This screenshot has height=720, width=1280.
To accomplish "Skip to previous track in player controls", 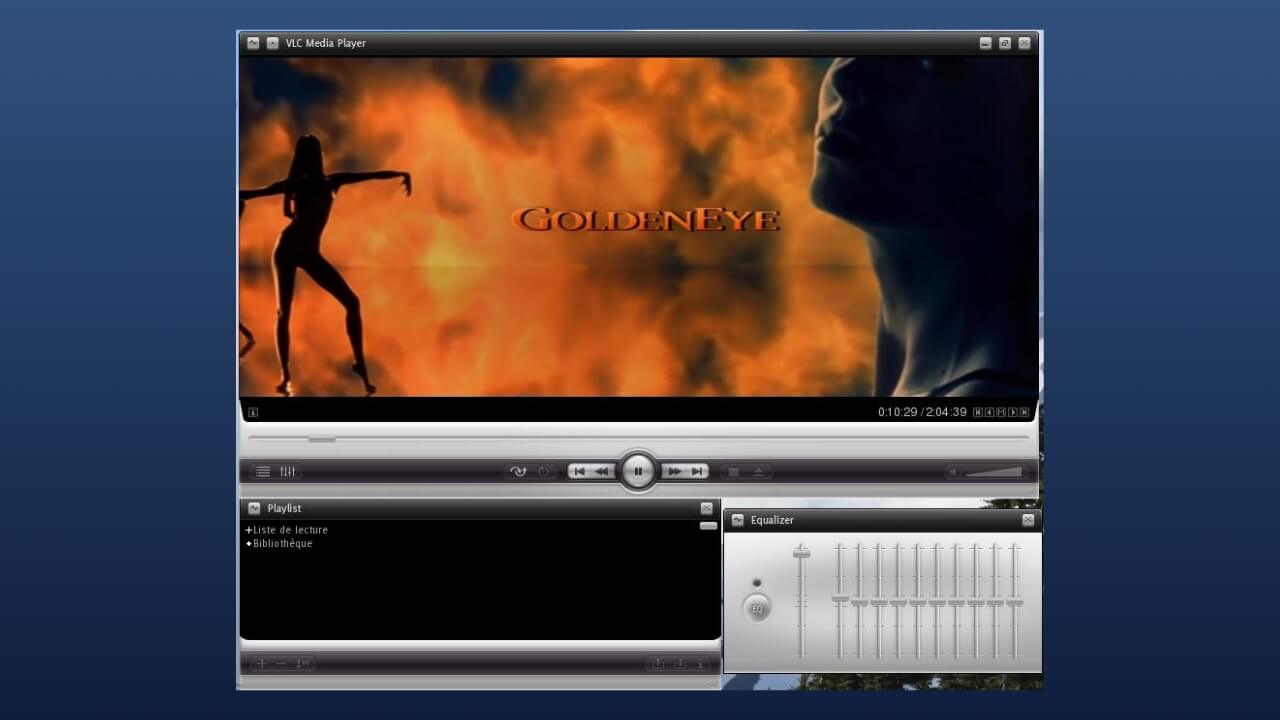I will [x=580, y=471].
